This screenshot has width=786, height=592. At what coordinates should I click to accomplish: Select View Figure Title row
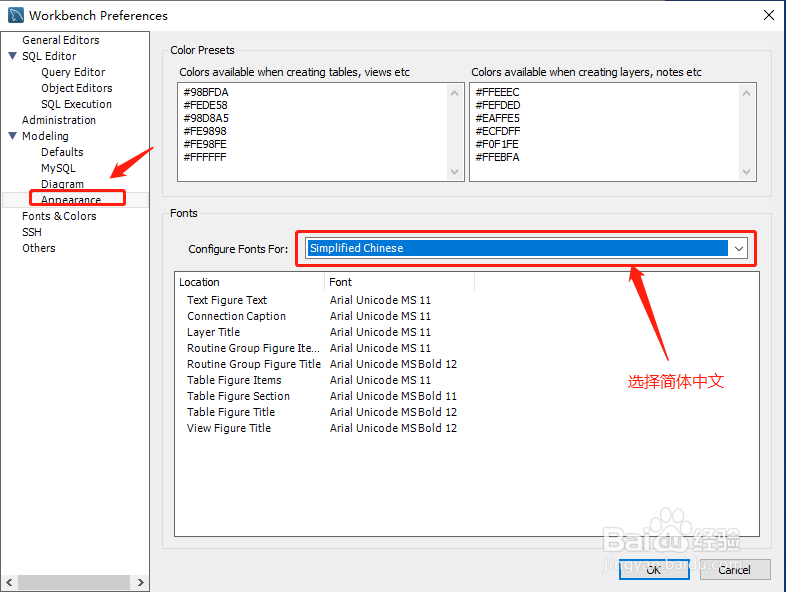[229, 429]
